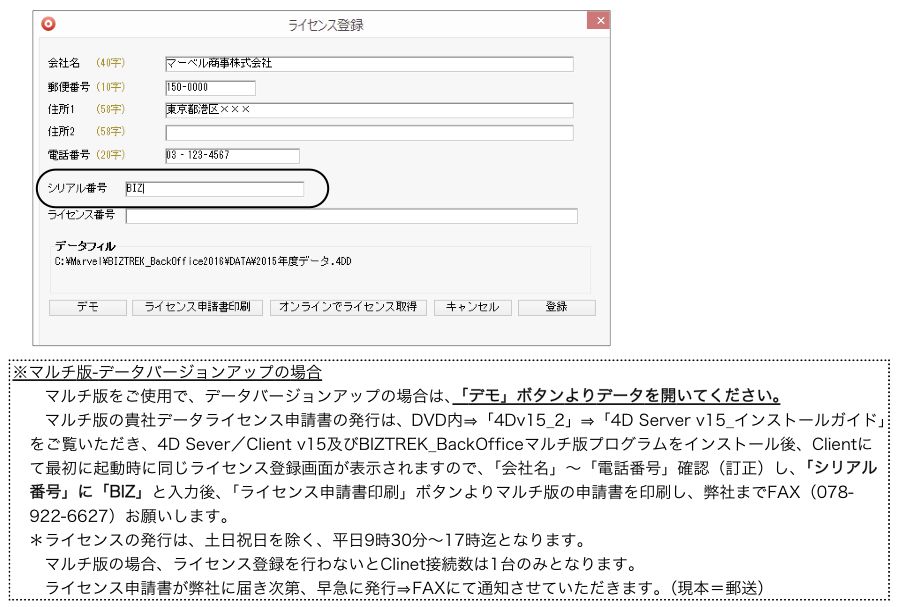900x607 pixels.
Task: Click the 郵便番号 label
Action: click(69, 87)
